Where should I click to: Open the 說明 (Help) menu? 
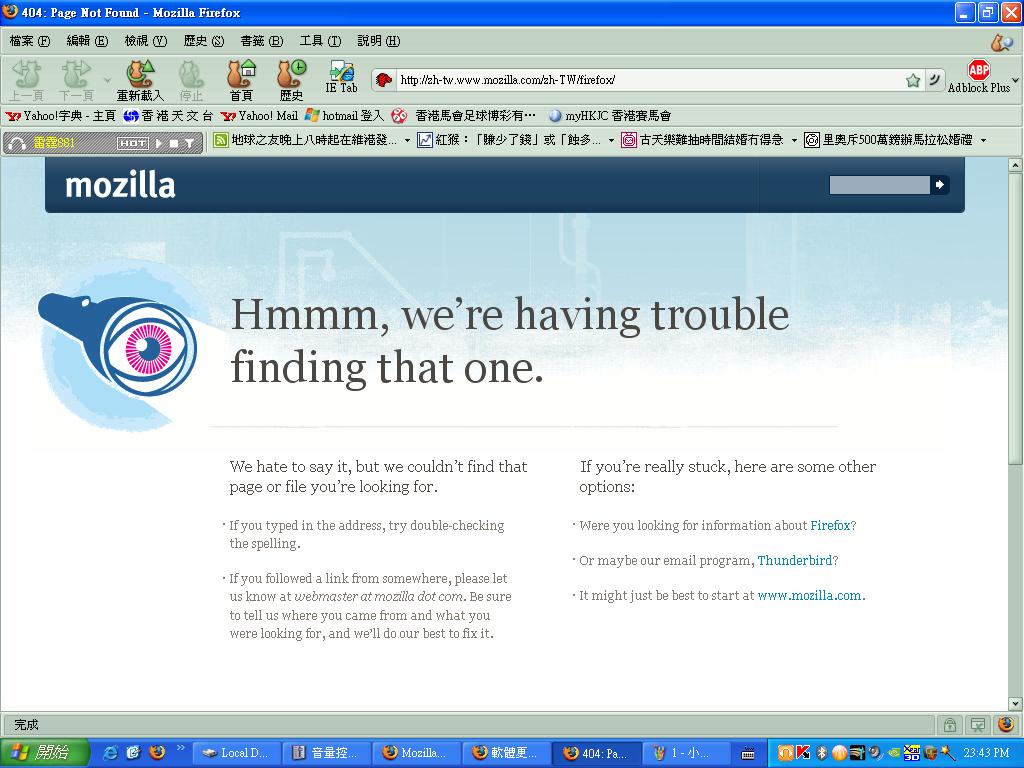379,41
